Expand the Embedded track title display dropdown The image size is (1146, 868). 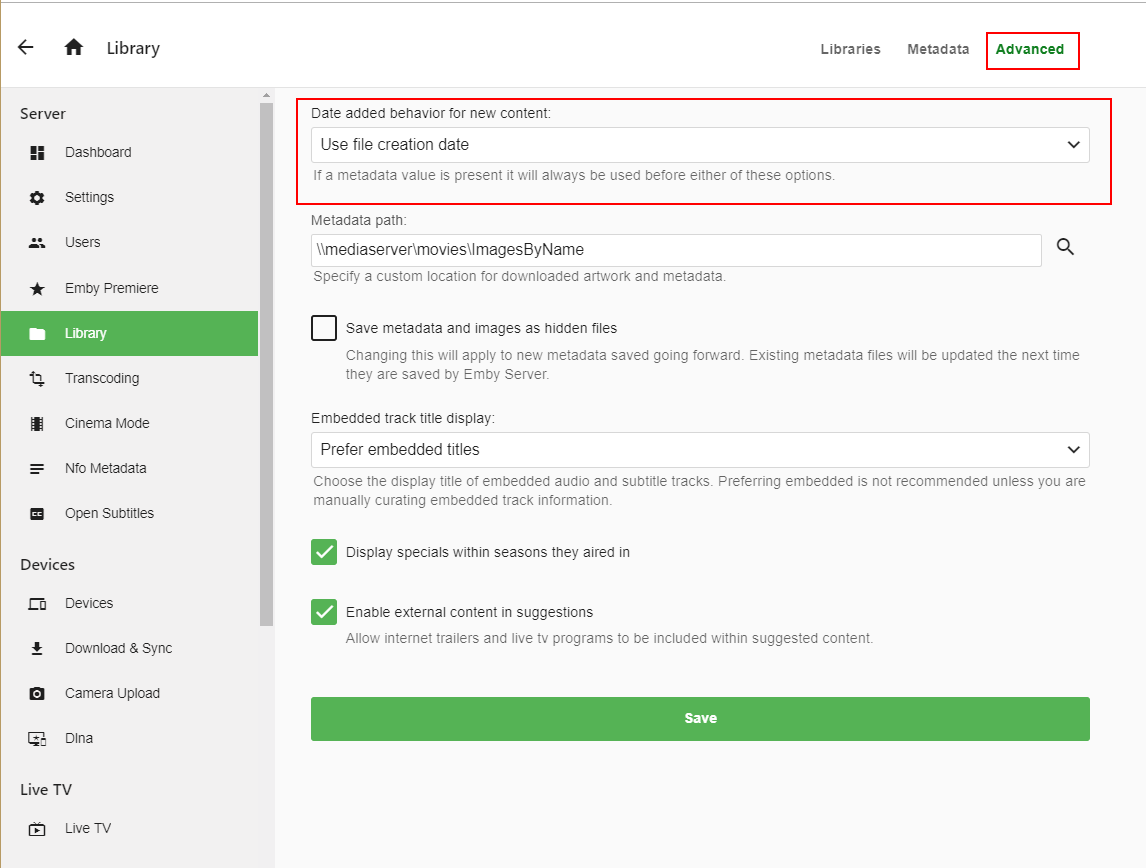700,450
